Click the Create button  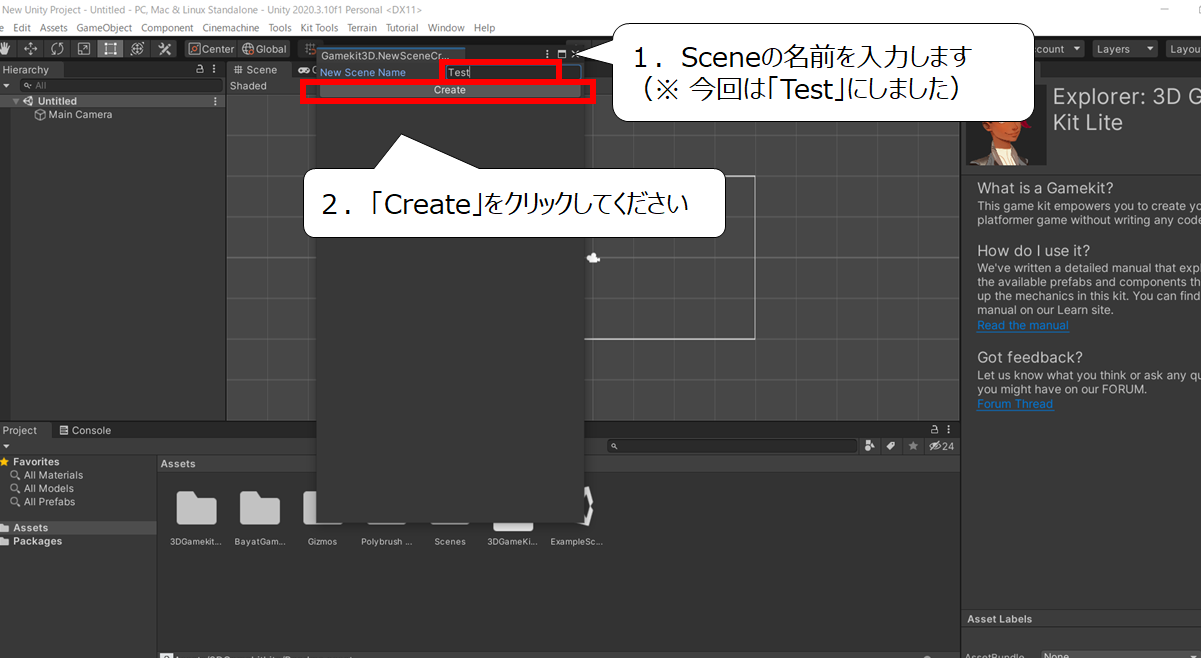click(x=449, y=90)
